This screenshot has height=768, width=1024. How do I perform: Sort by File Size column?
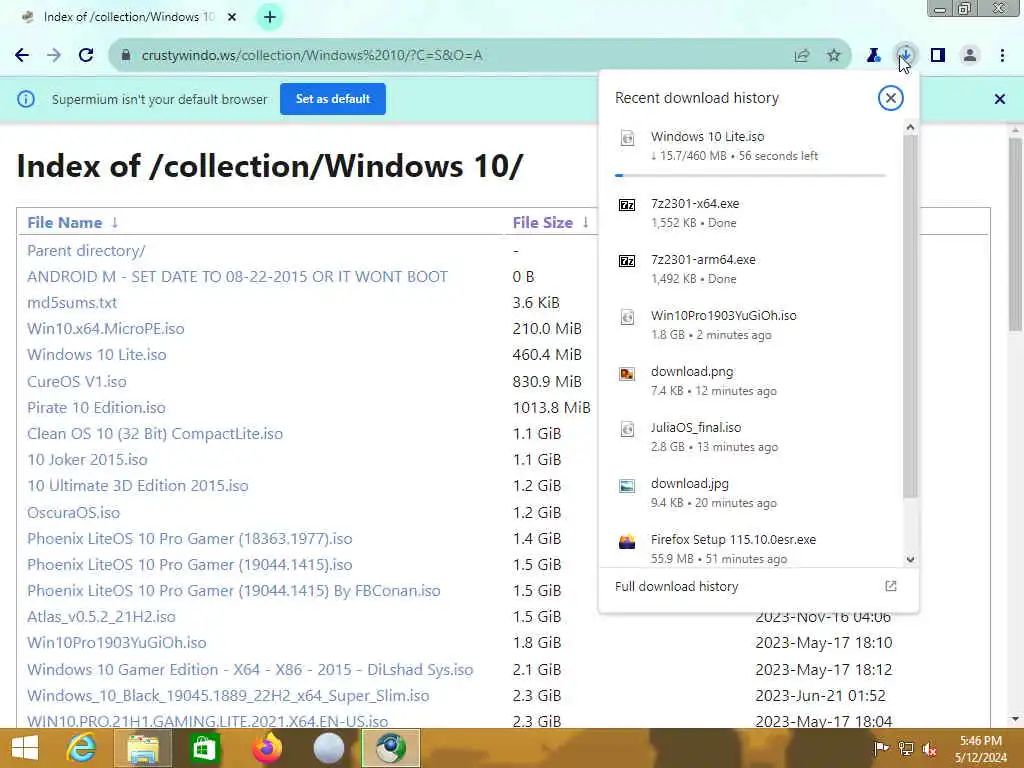(543, 223)
